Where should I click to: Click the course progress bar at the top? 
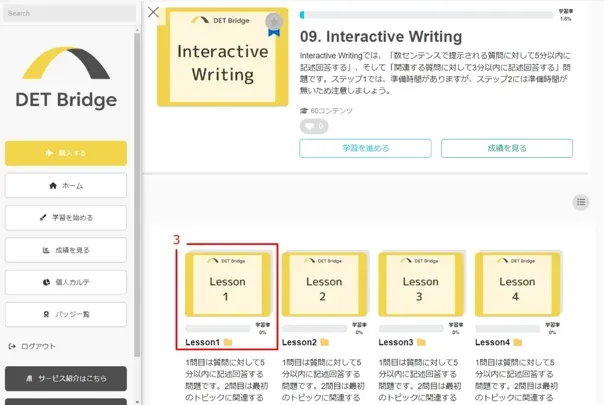(426, 15)
